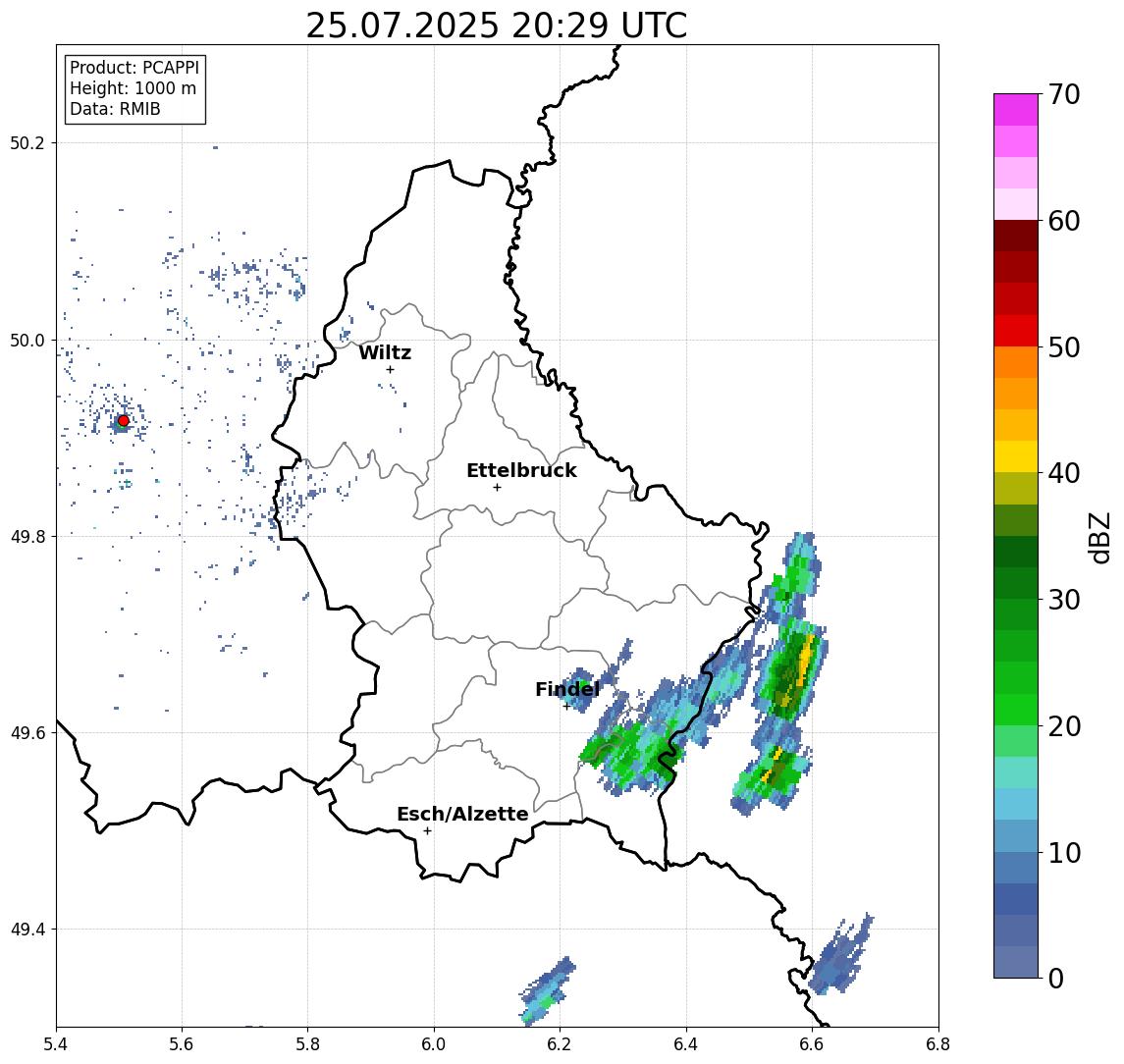The image size is (1124, 1064).
Task: Click the longitude label 6.2
Action: point(560,1044)
